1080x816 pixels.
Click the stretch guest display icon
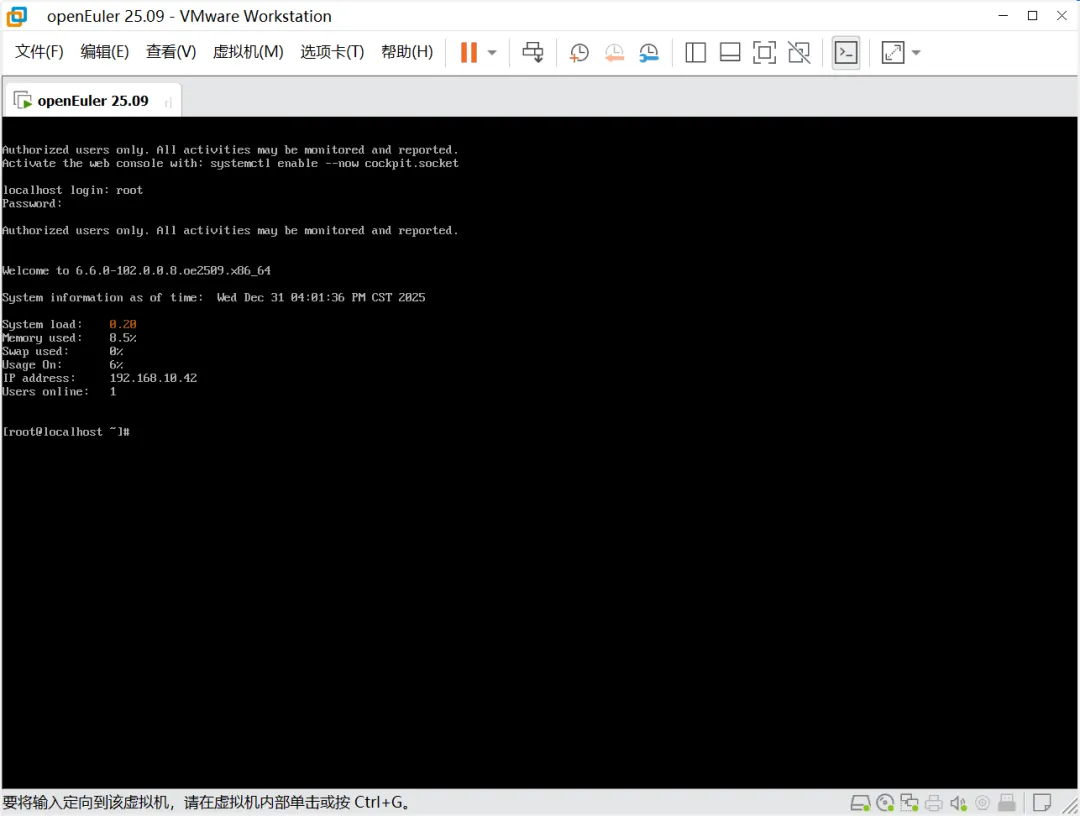(893, 52)
